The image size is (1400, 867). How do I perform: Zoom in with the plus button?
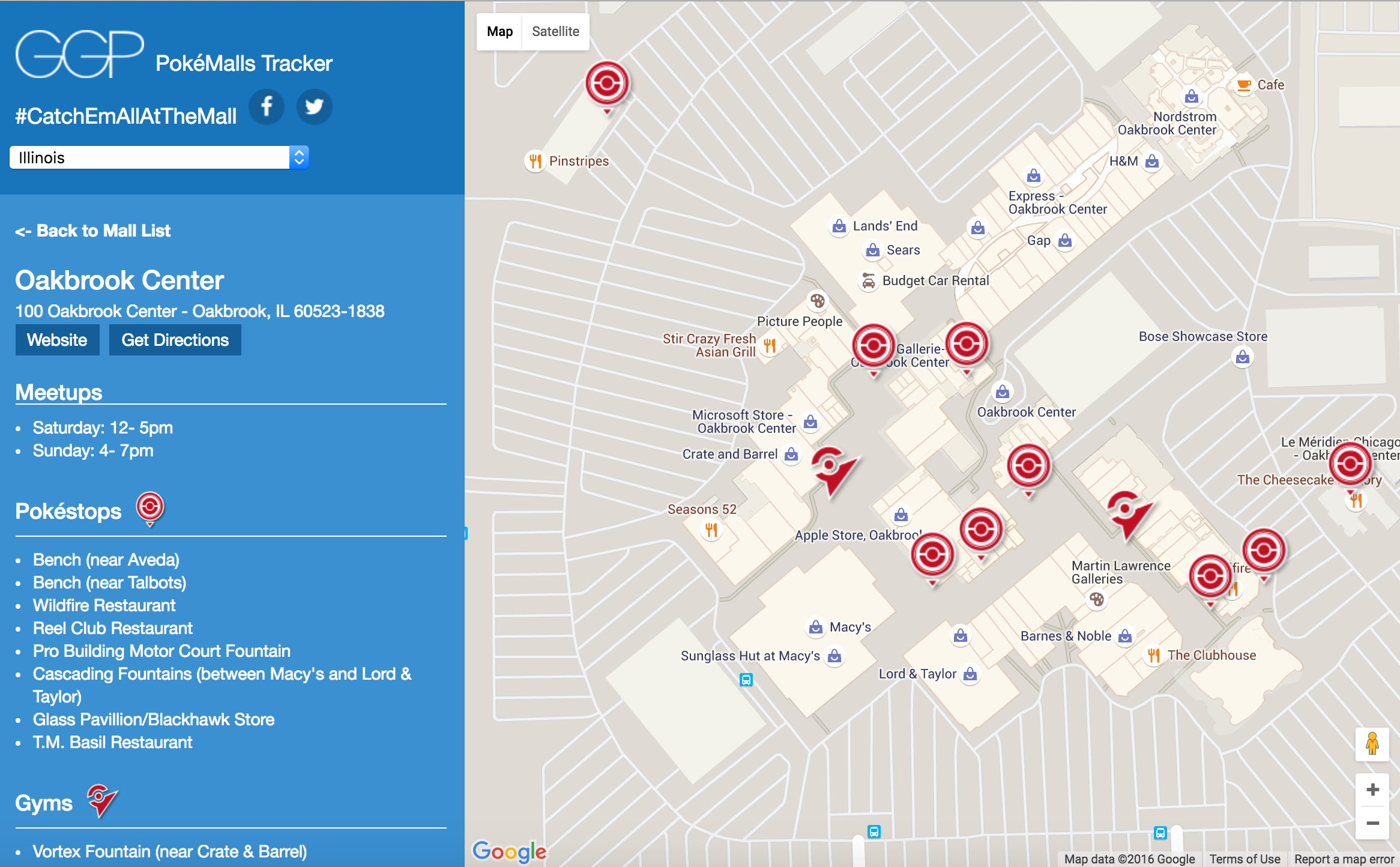coord(1372,790)
